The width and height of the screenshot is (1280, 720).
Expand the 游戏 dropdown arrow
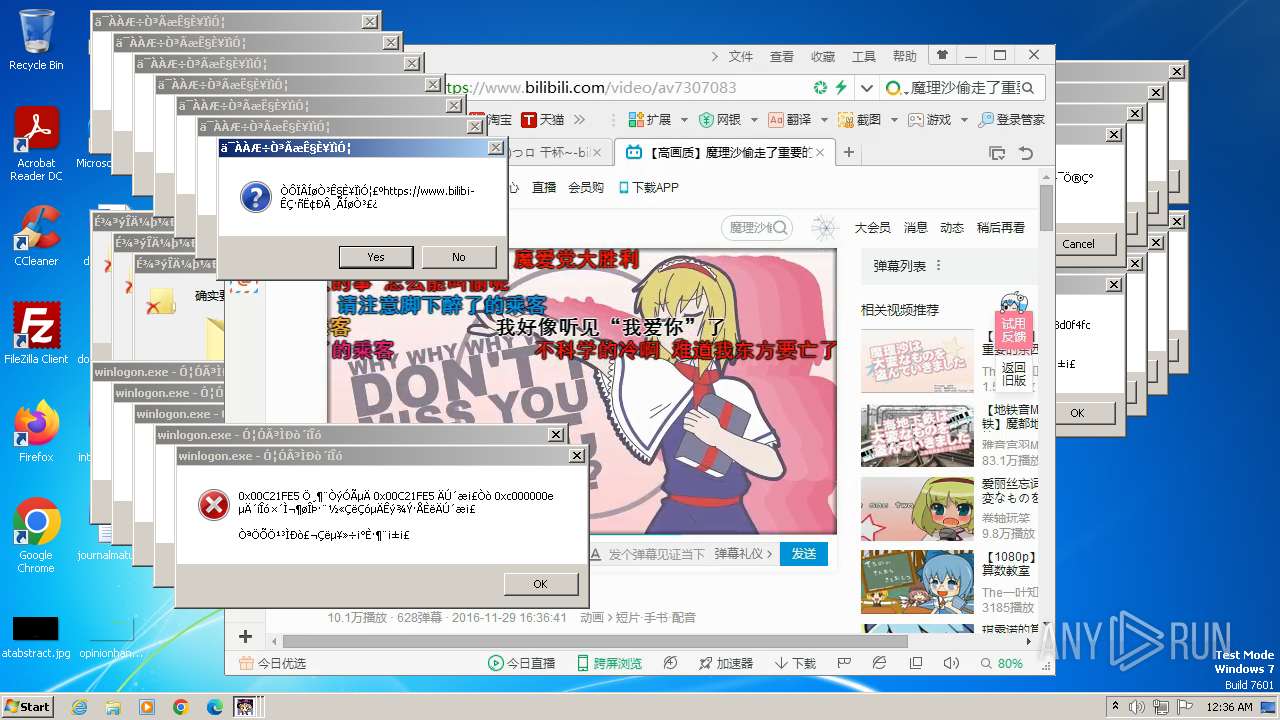[964, 120]
